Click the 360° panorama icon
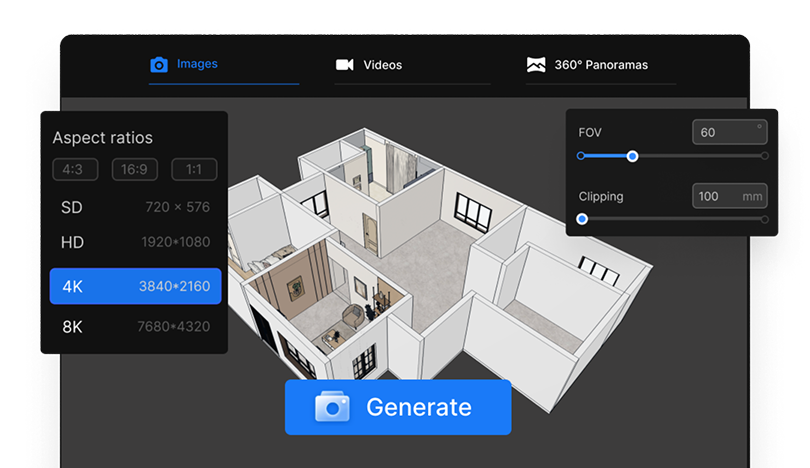This screenshot has height=468, width=810. [536, 65]
